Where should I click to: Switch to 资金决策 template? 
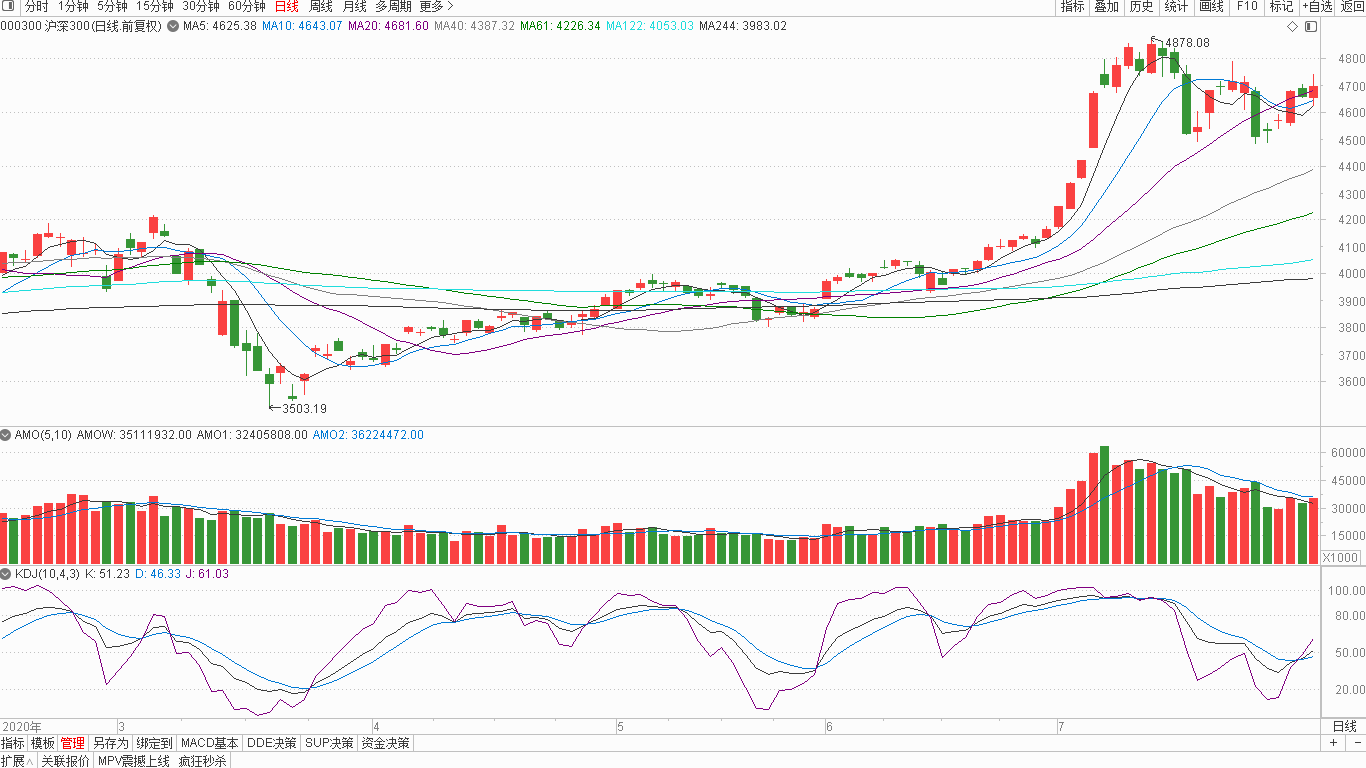coord(385,743)
